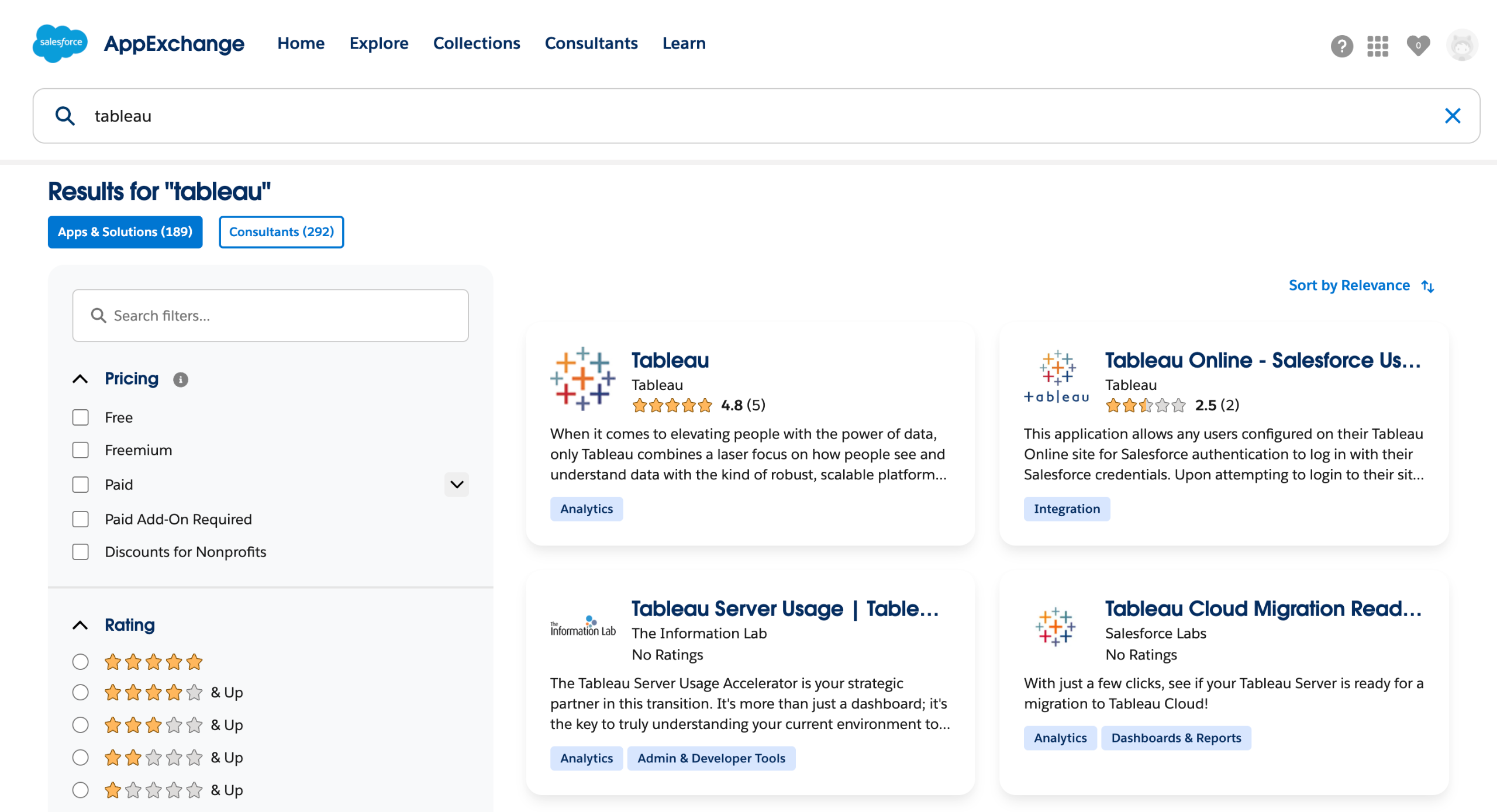Tick Discounts for Nonprofits checkbox
The image size is (1497, 812).
81,552
